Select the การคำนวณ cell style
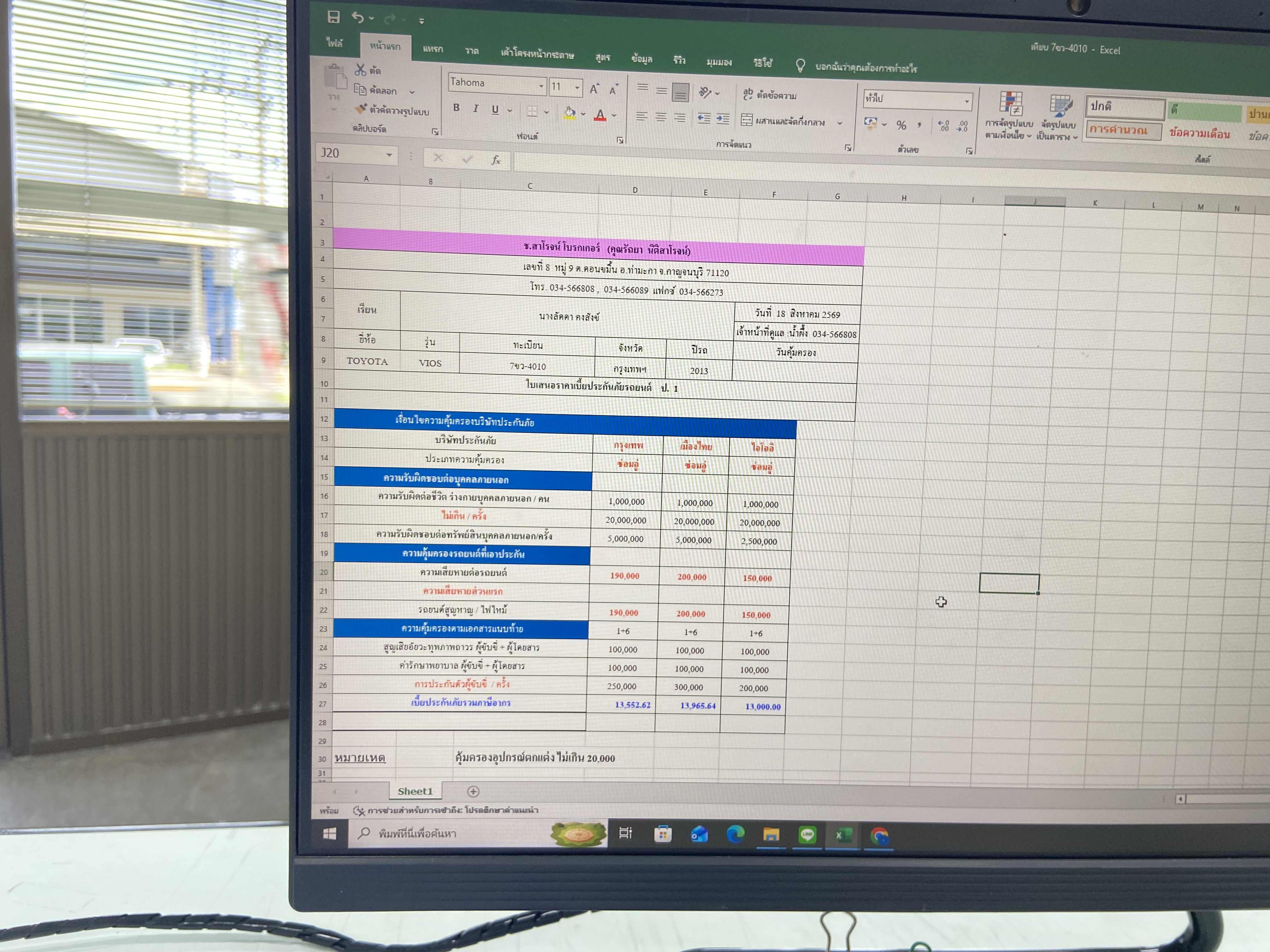1270x952 pixels. 1124,130
